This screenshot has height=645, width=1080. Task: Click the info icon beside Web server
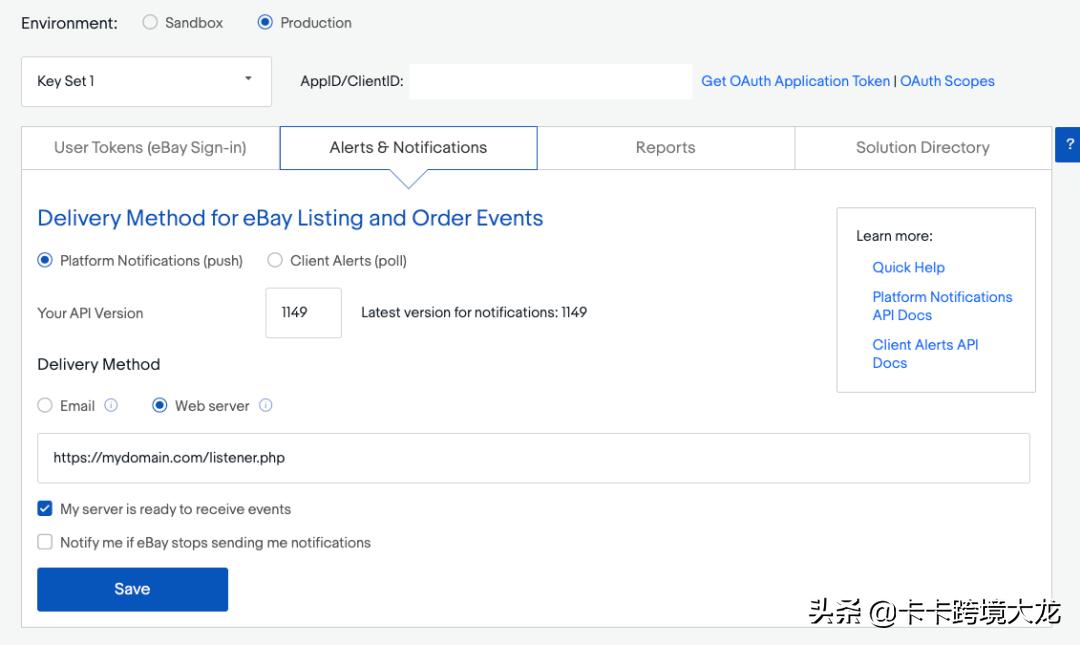(x=266, y=406)
